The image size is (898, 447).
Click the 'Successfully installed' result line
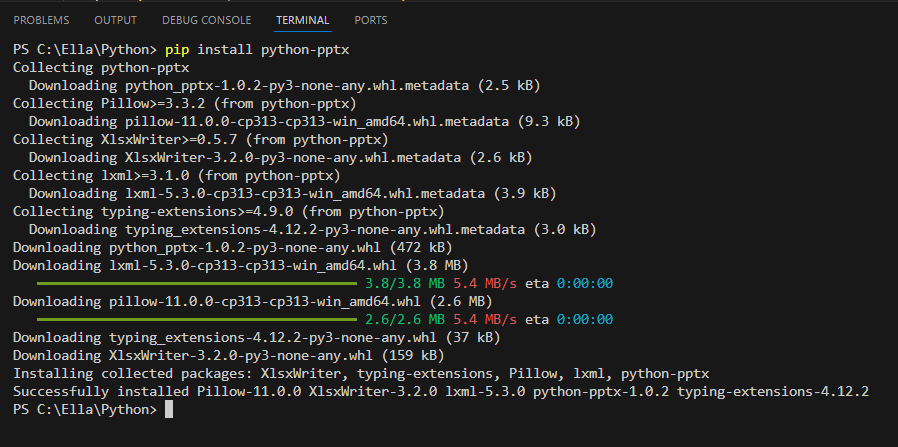(441, 391)
